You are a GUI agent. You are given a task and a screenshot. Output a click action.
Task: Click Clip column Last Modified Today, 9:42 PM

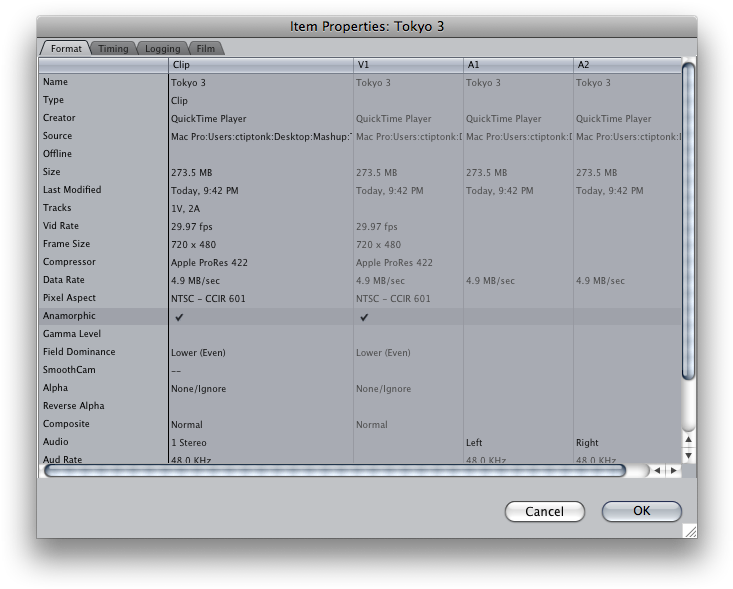[204, 191]
